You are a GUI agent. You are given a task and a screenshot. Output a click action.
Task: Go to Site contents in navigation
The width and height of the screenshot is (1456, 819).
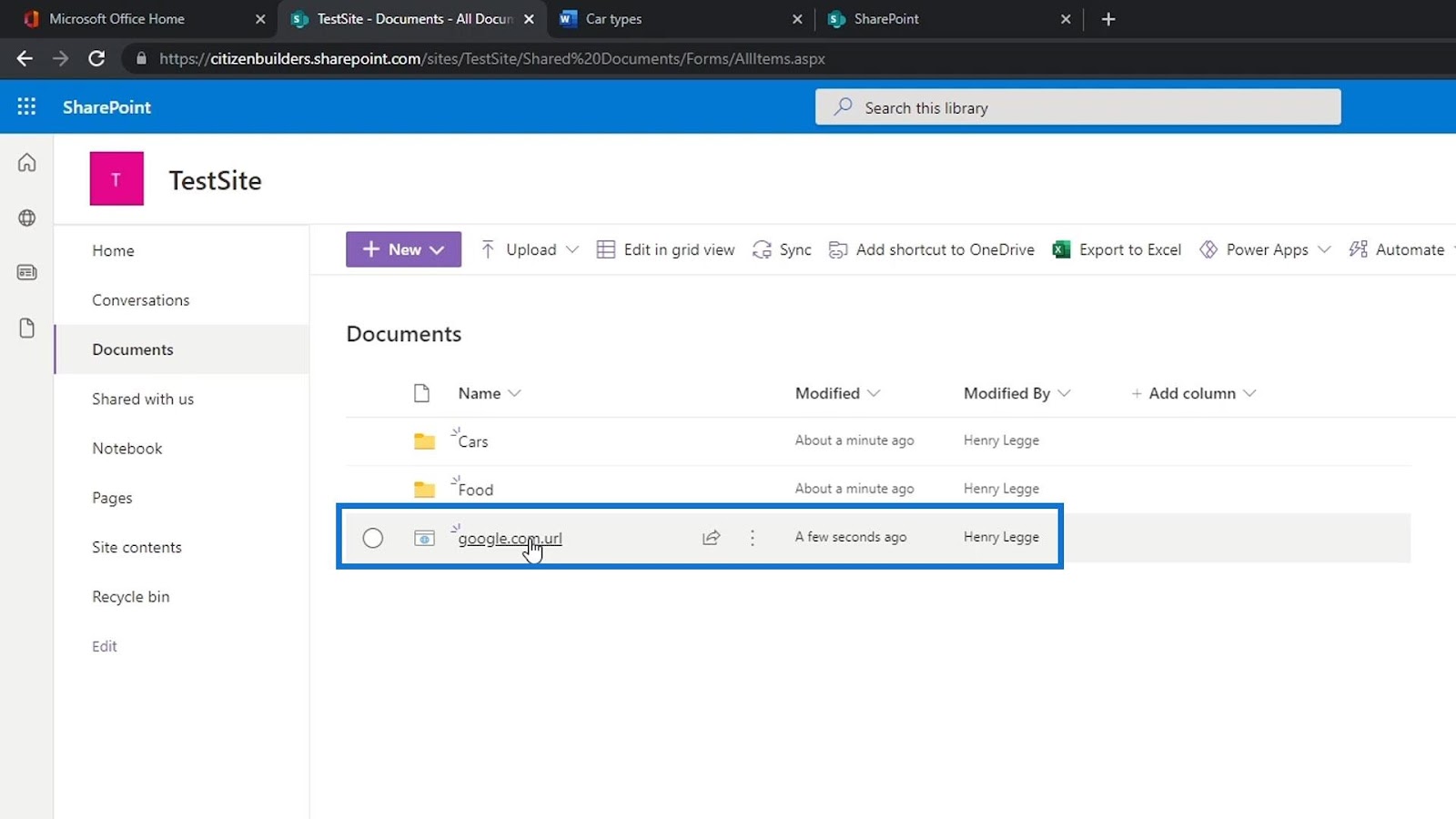[136, 547]
